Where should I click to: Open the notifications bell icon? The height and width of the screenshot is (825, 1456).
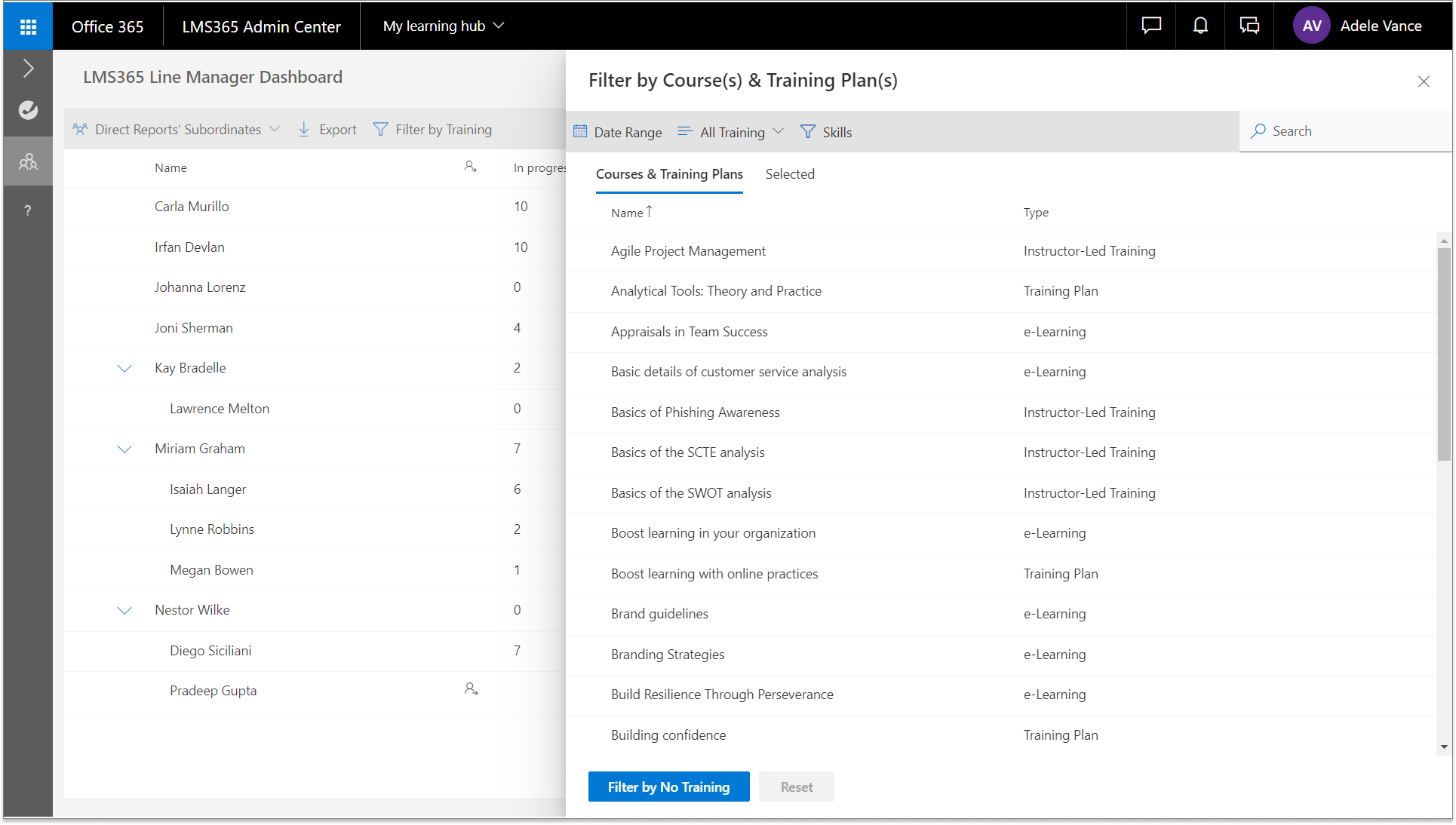click(1200, 26)
